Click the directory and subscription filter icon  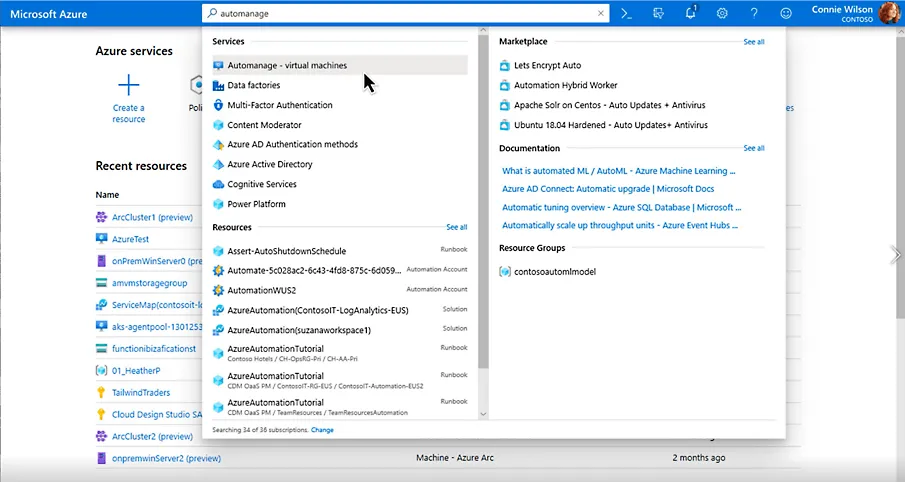(657, 14)
